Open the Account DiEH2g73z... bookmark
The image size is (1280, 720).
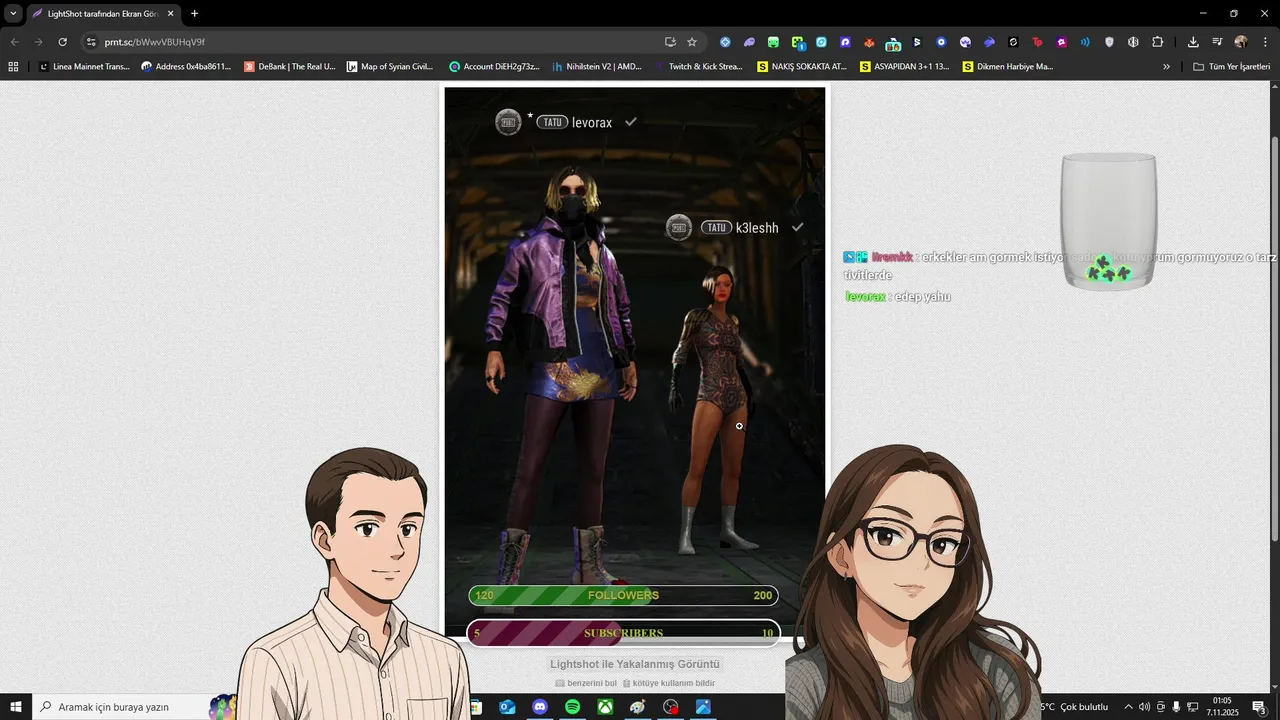tap(495, 67)
